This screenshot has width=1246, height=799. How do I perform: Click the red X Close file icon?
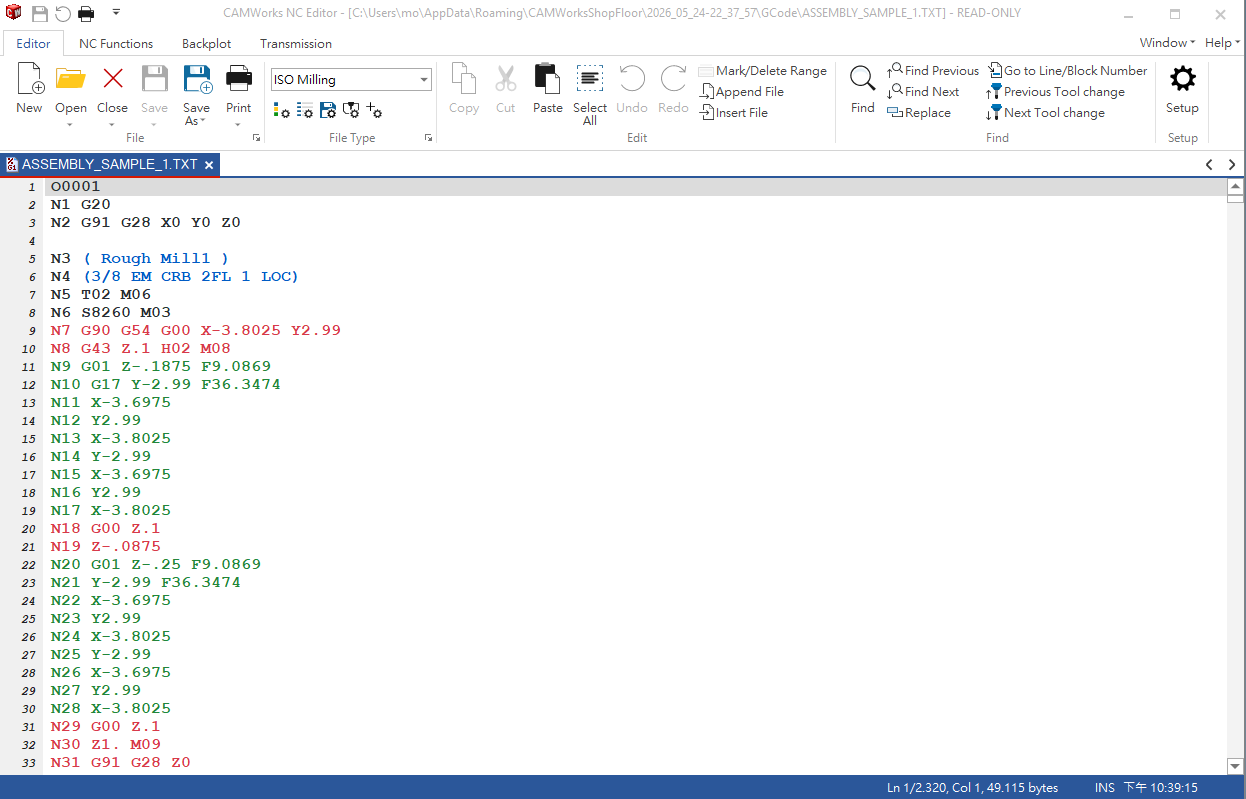[112, 79]
